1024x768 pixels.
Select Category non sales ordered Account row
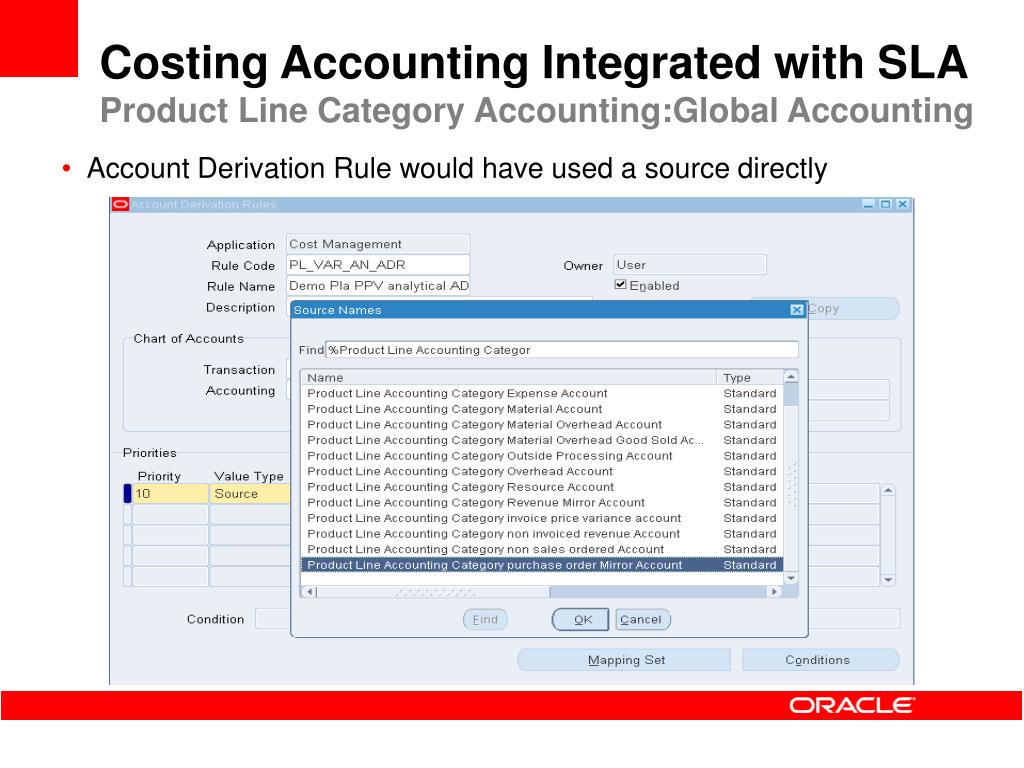click(541, 550)
